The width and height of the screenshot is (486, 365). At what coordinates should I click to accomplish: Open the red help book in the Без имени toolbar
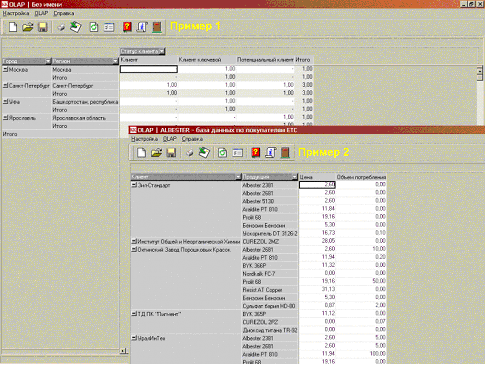(x=127, y=27)
